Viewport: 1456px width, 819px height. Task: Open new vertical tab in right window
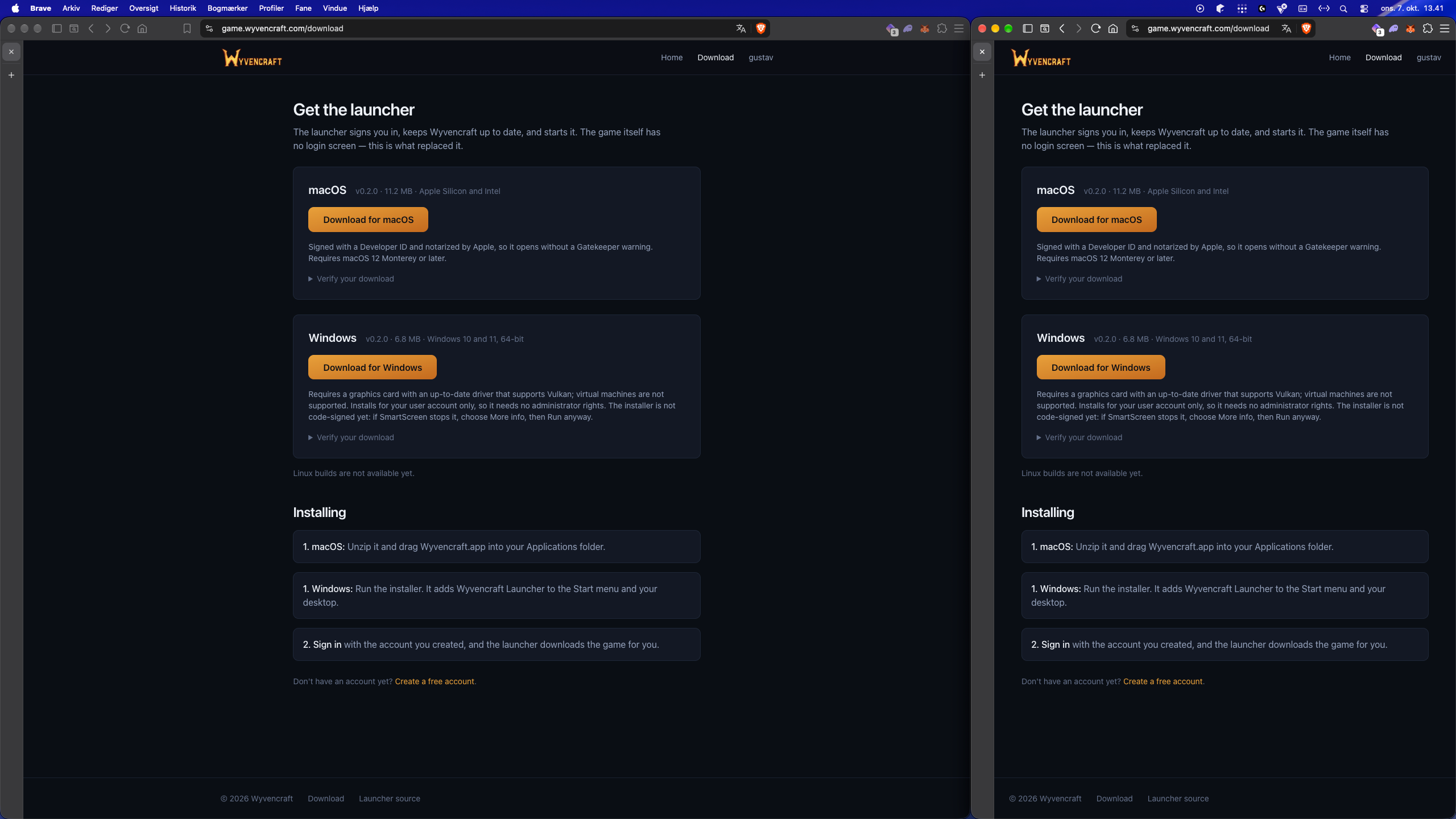tap(982, 75)
